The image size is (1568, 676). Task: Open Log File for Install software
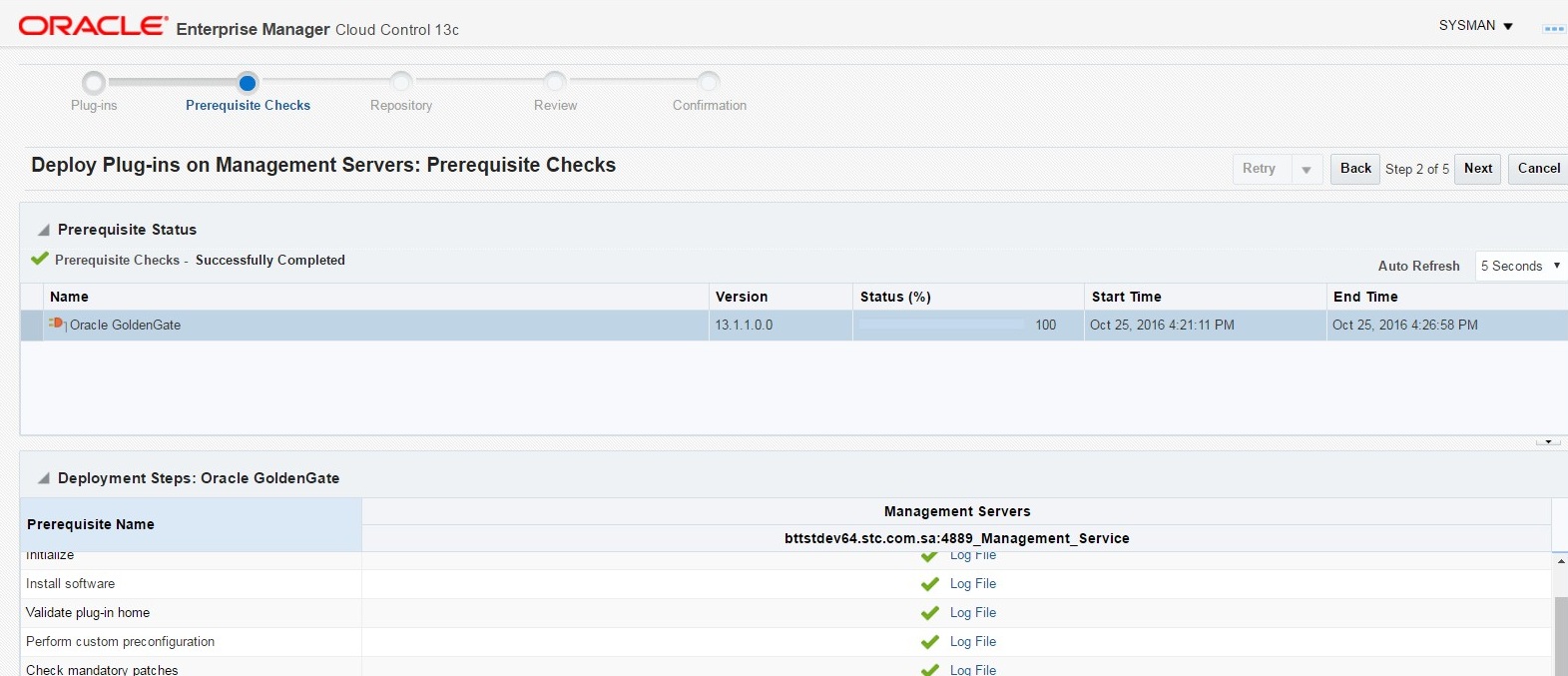pos(973,584)
